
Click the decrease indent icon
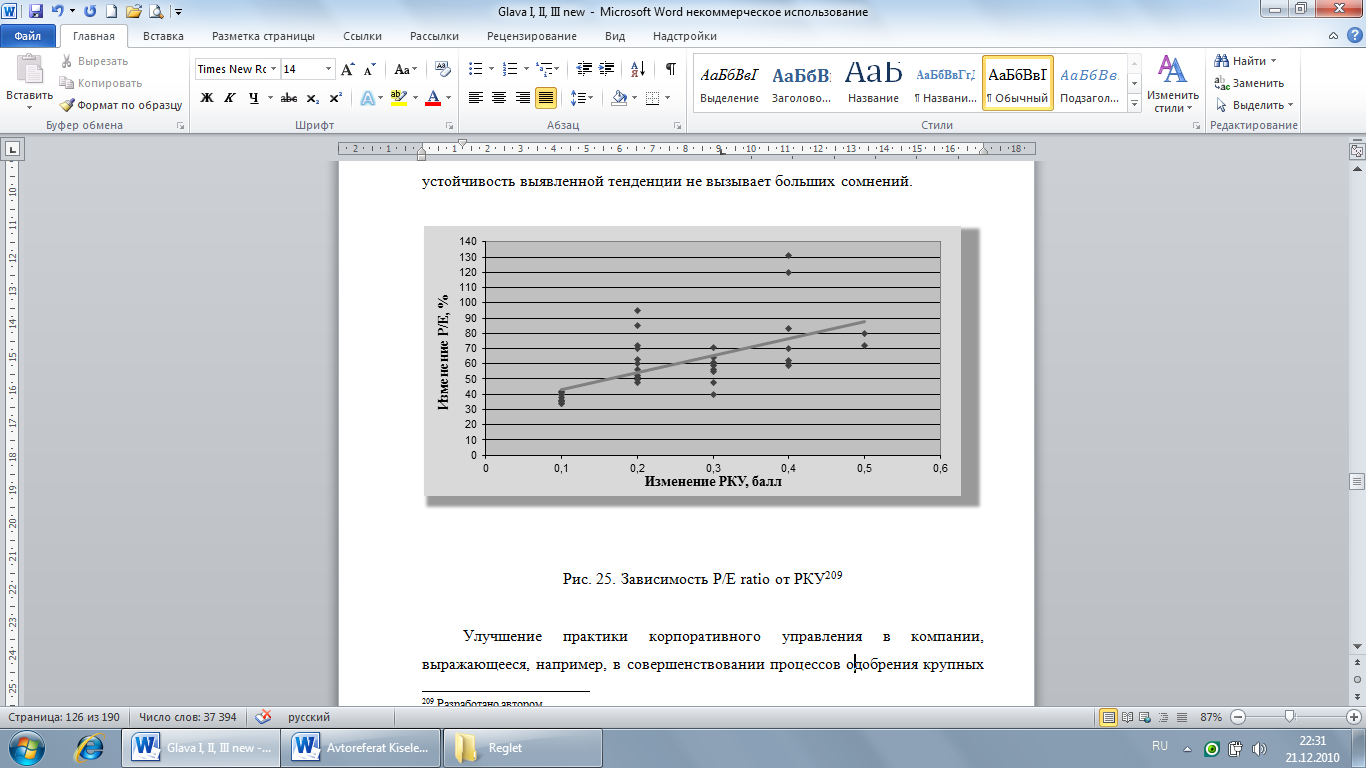click(583, 69)
